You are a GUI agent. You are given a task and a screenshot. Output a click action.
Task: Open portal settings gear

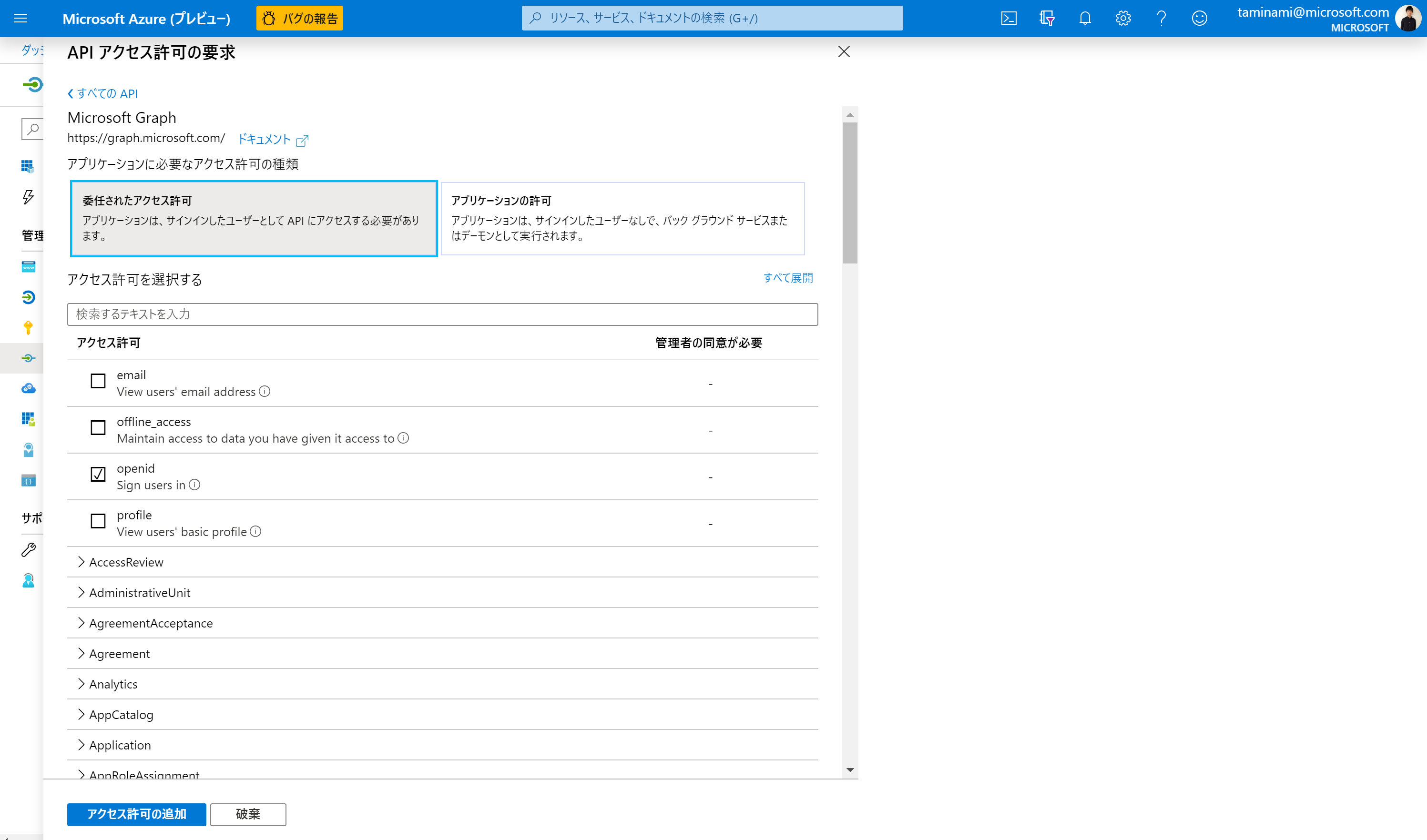[1123, 18]
